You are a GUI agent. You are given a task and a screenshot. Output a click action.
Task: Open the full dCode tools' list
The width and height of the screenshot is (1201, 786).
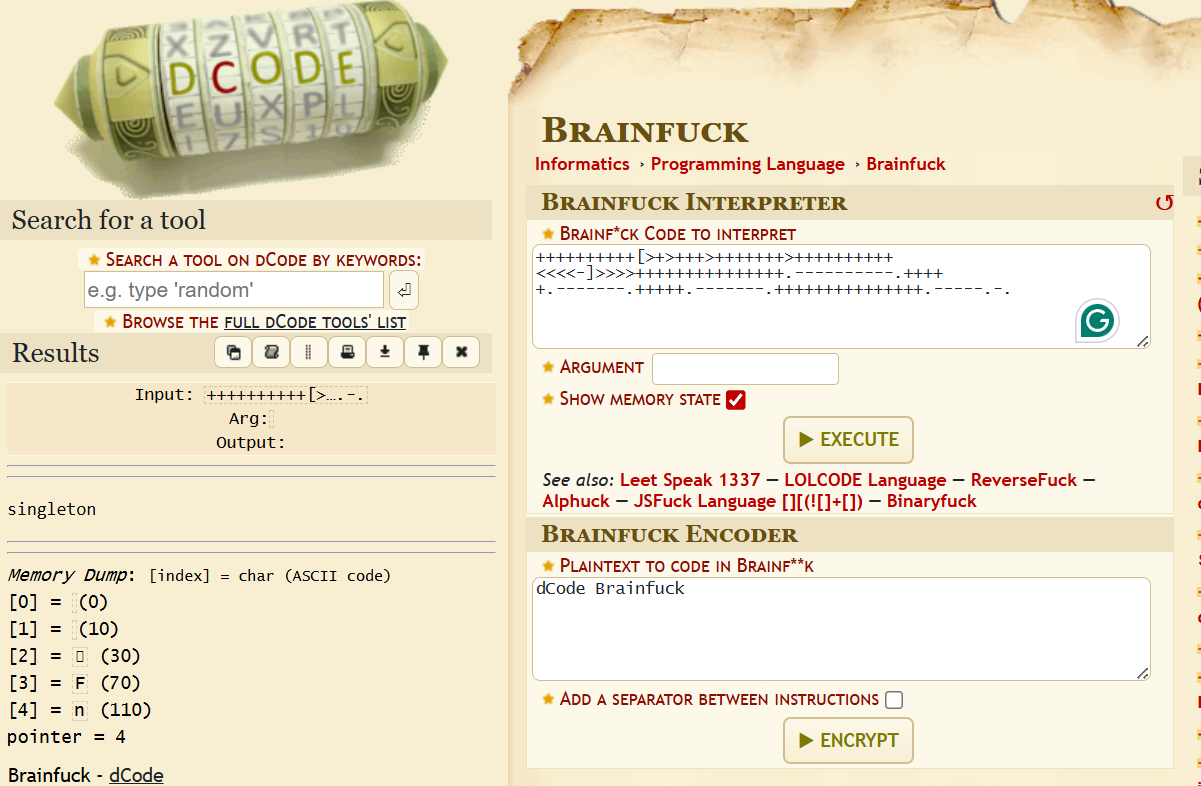click(315, 322)
